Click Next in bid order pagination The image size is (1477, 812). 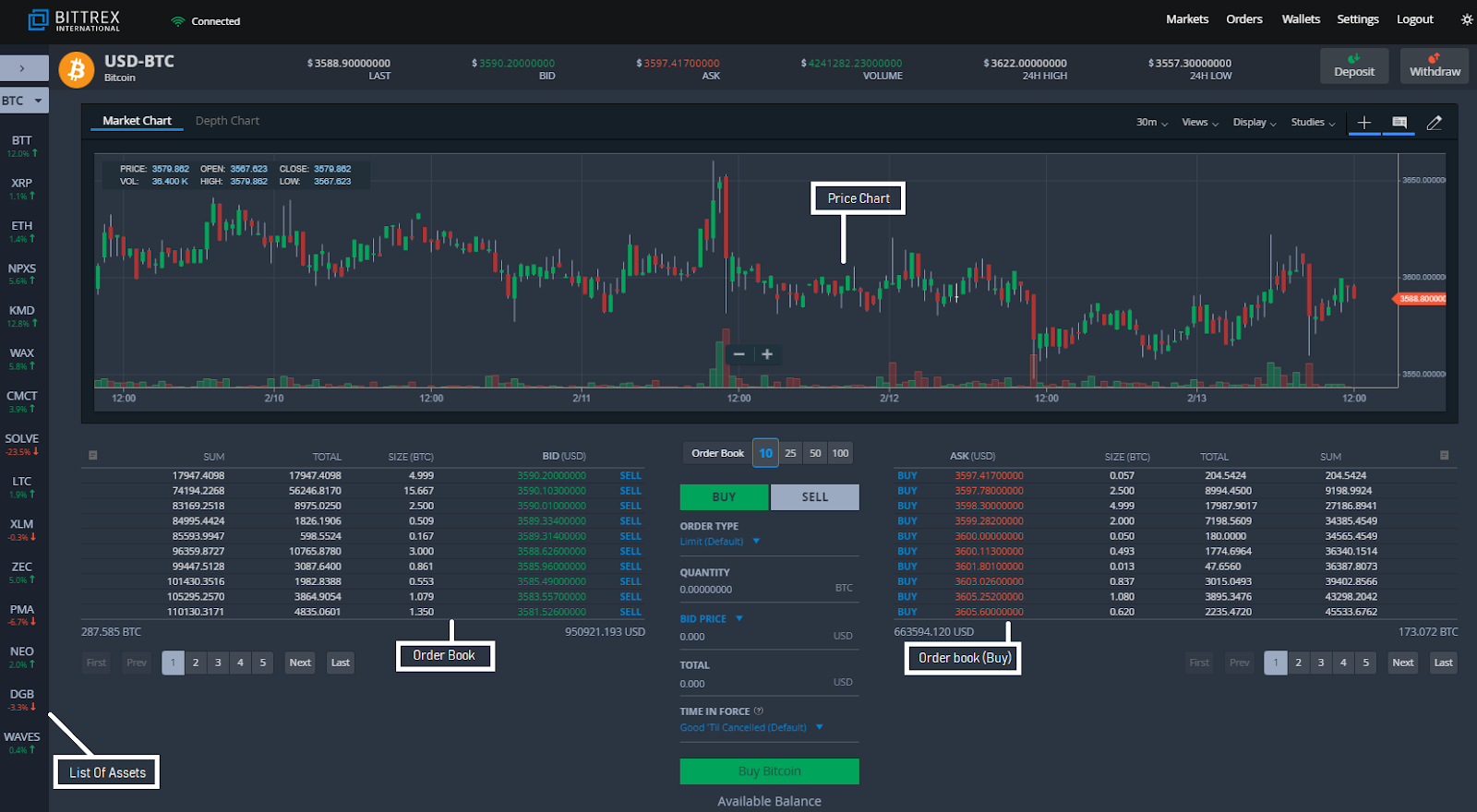(300, 663)
